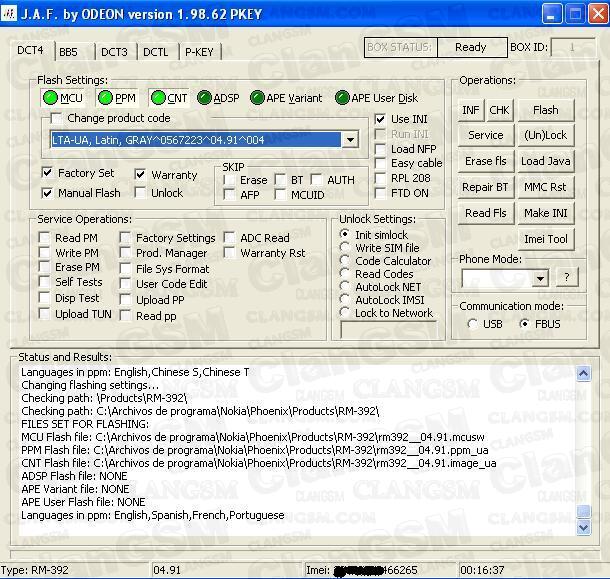Select the Write SIM file radio button
The image size is (610, 579).
[x=344, y=247]
